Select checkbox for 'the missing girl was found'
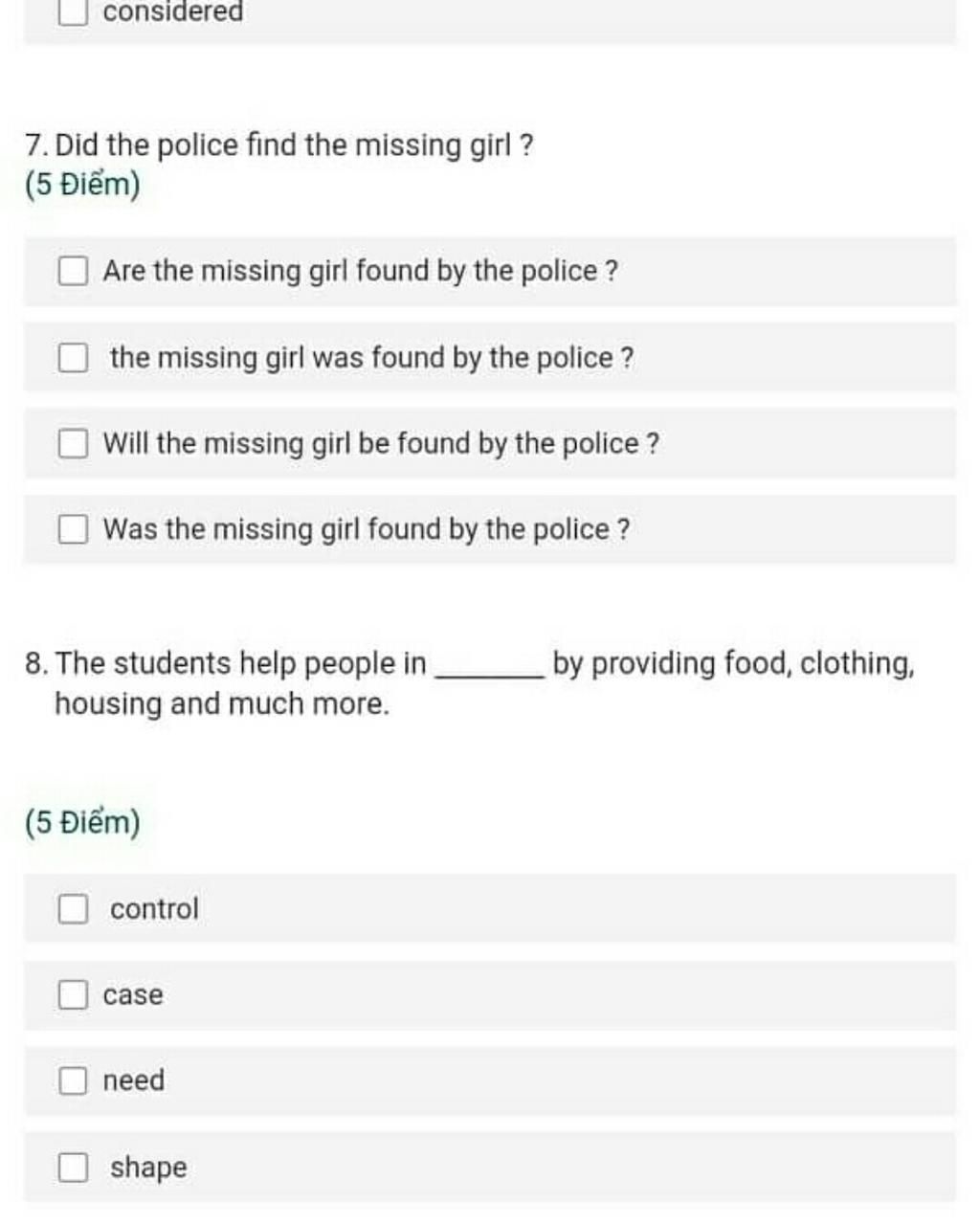Image resolution: width=980 pixels, height=1225 pixels. tap(73, 358)
